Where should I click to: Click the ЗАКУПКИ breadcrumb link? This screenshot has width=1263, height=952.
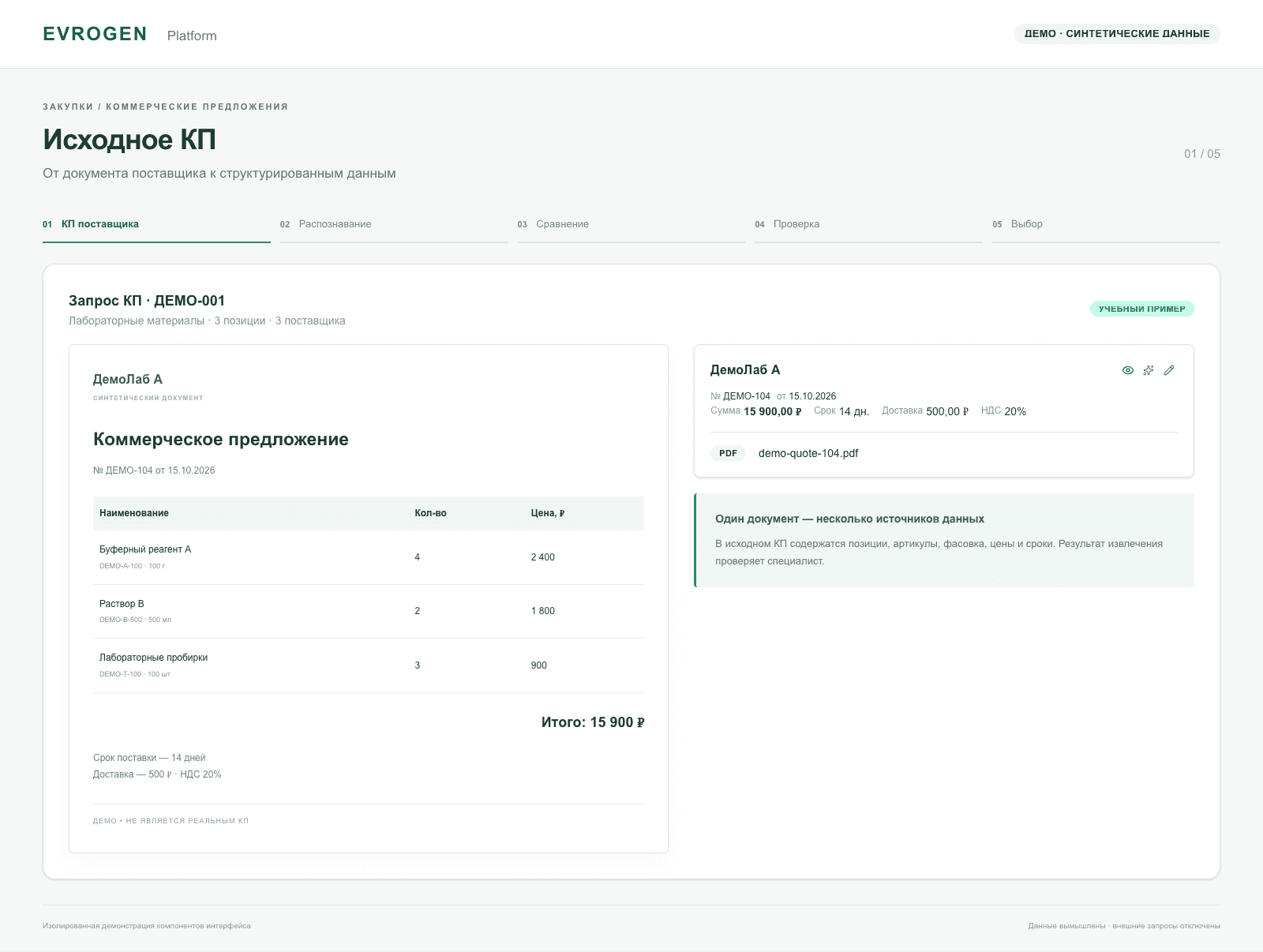pos(68,107)
